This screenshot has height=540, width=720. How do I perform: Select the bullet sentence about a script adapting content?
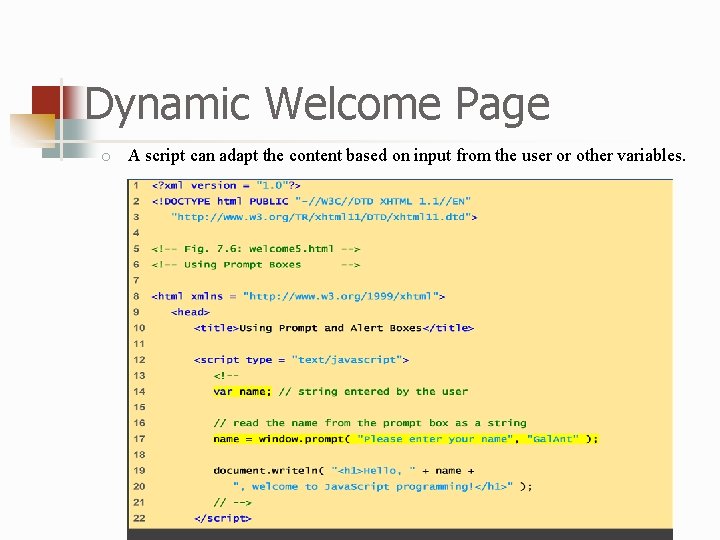[x=407, y=155]
